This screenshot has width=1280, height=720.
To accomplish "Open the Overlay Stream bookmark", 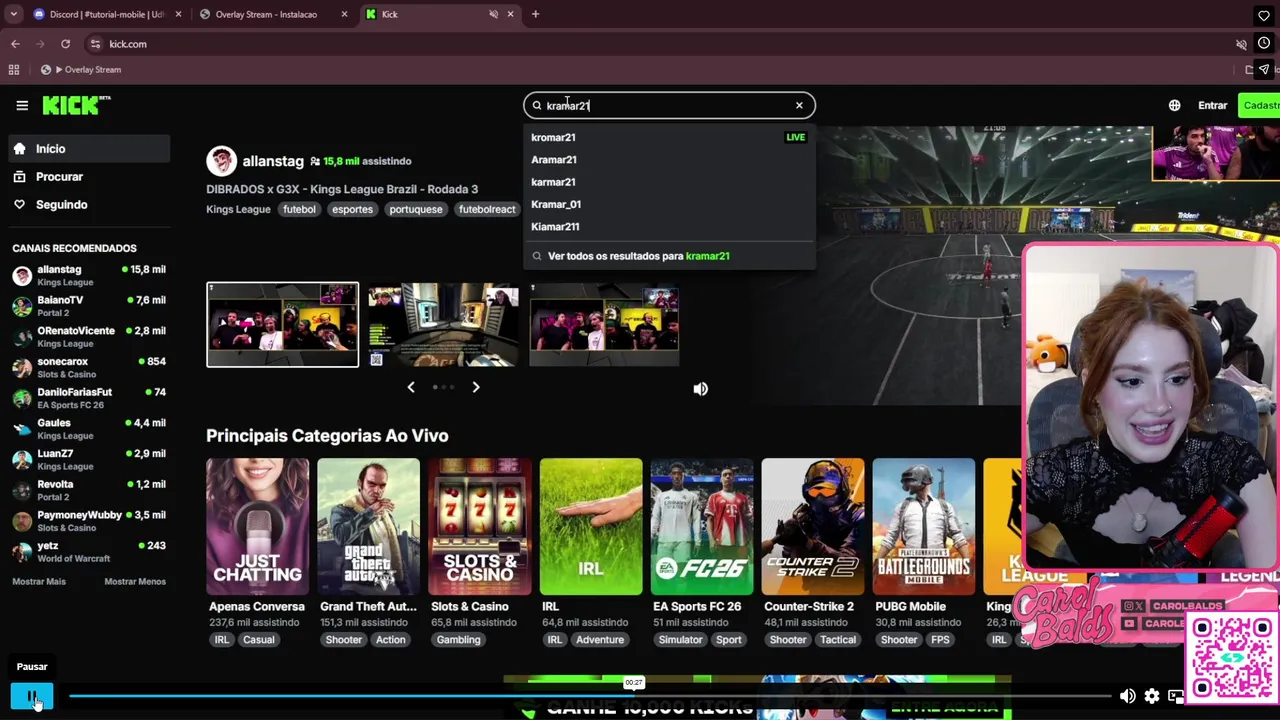I will click(80, 70).
